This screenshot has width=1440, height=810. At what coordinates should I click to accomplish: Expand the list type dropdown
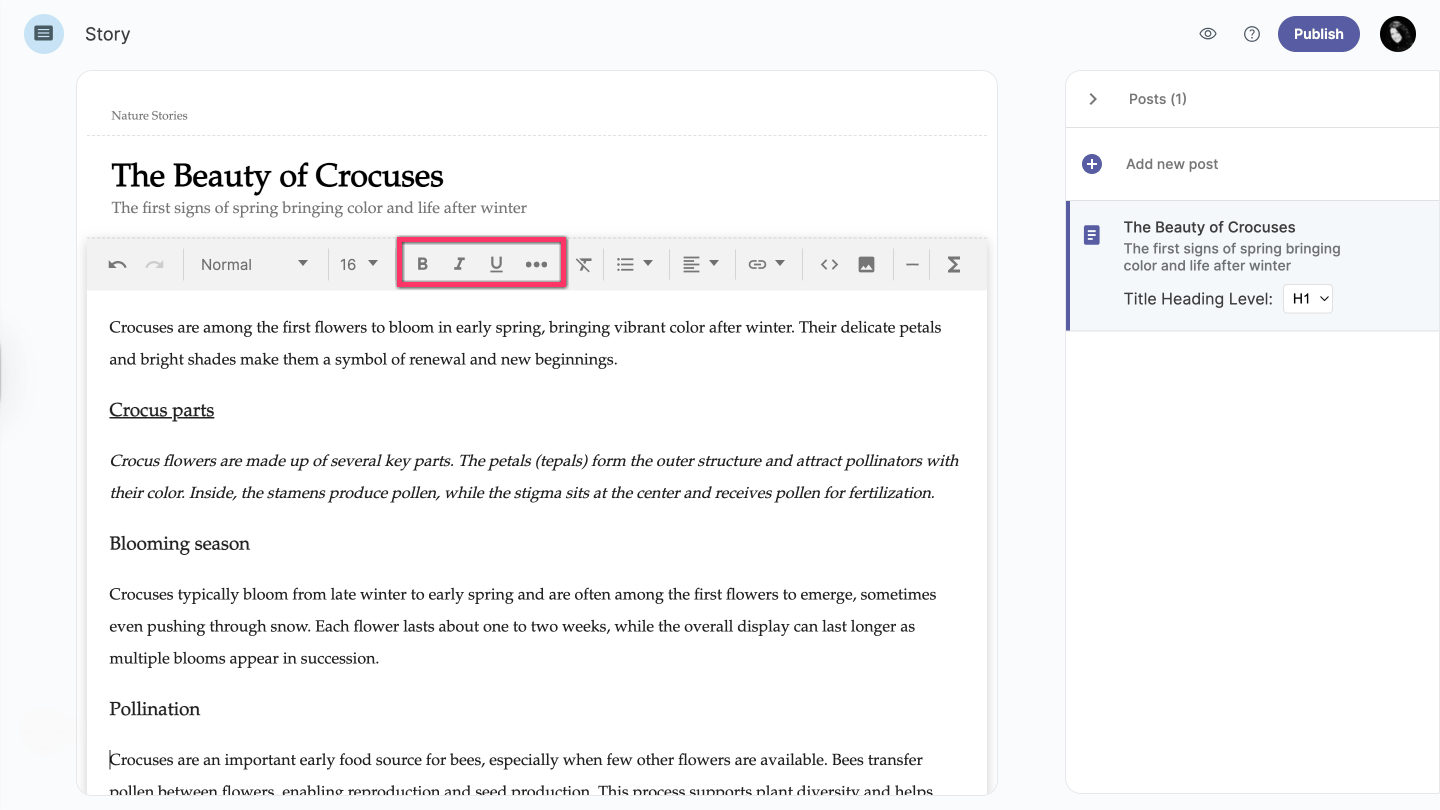pyautogui.click(x=635, y=265)
